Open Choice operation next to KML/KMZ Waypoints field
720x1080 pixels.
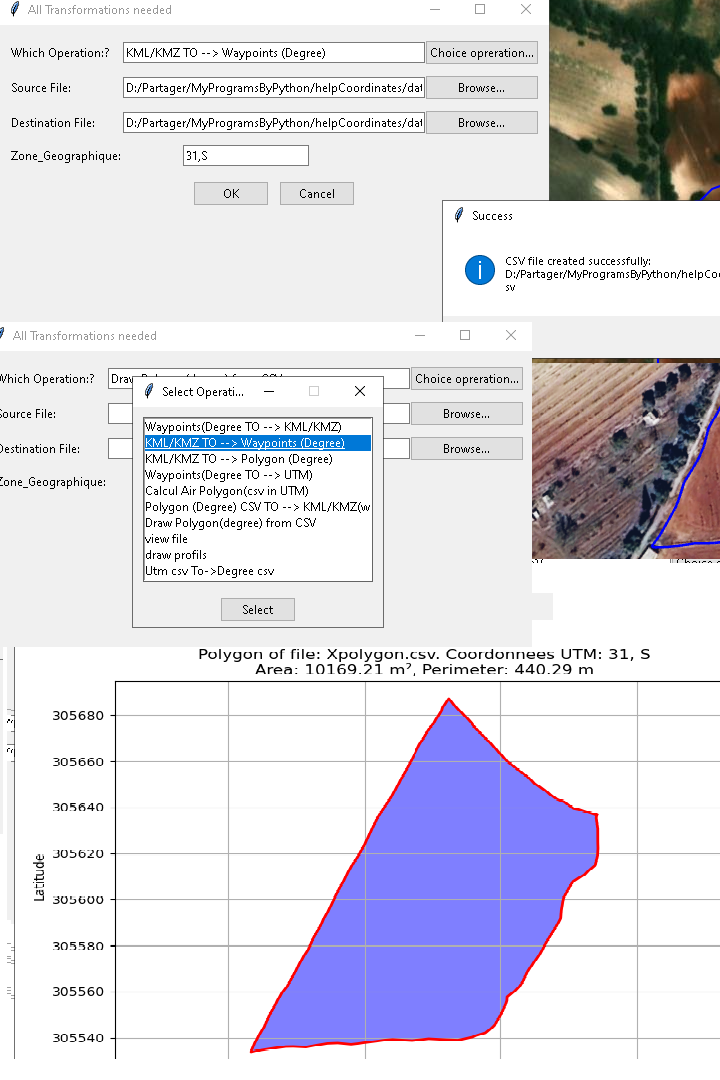482,53
